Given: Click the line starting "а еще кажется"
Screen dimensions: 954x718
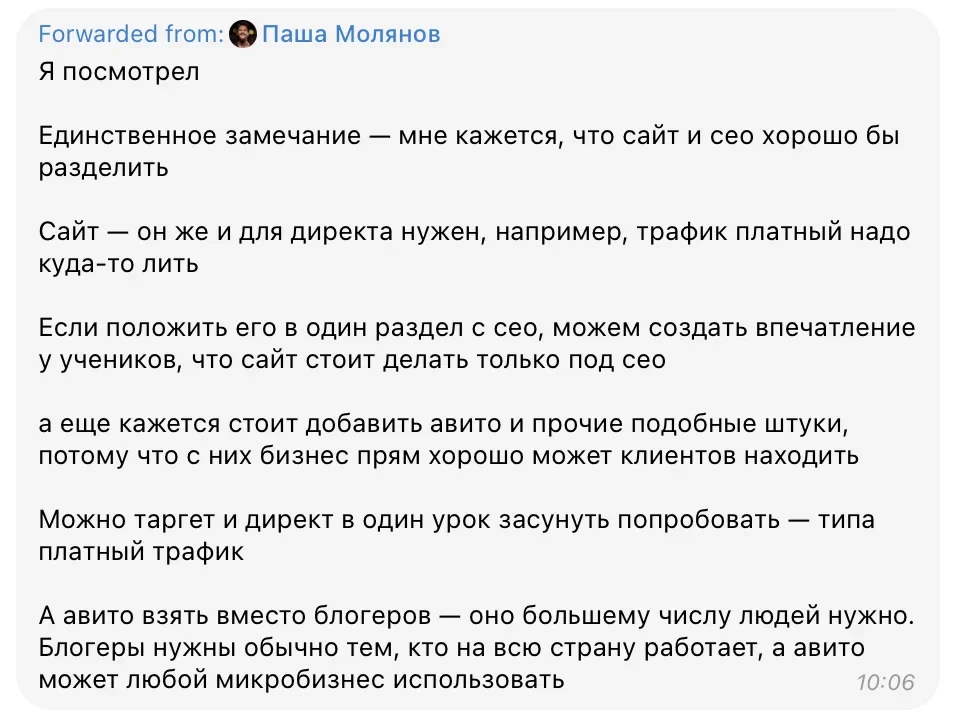Looking at the screenshot, I should (443, 424).
